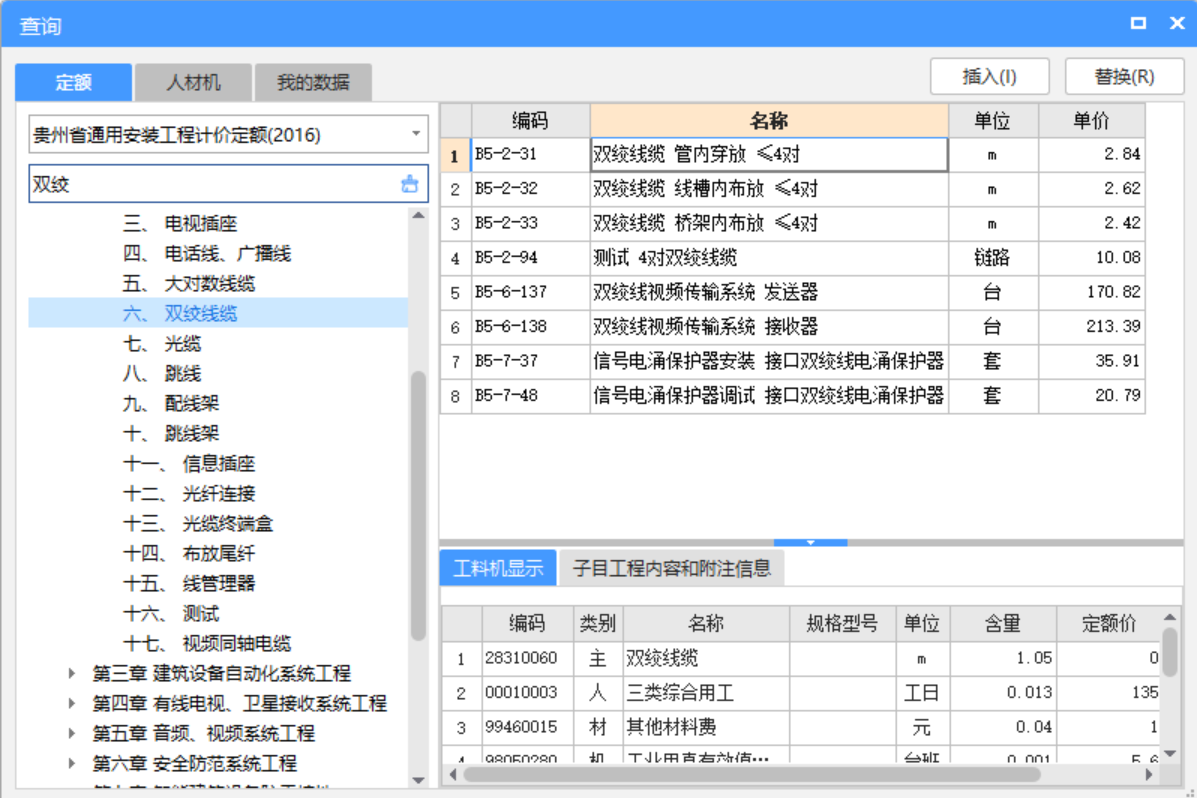Viewport: 1197px width, 798px height.
Task: Expand 第五章 音频、视频系统工程 node
Action: coord(71,733)
